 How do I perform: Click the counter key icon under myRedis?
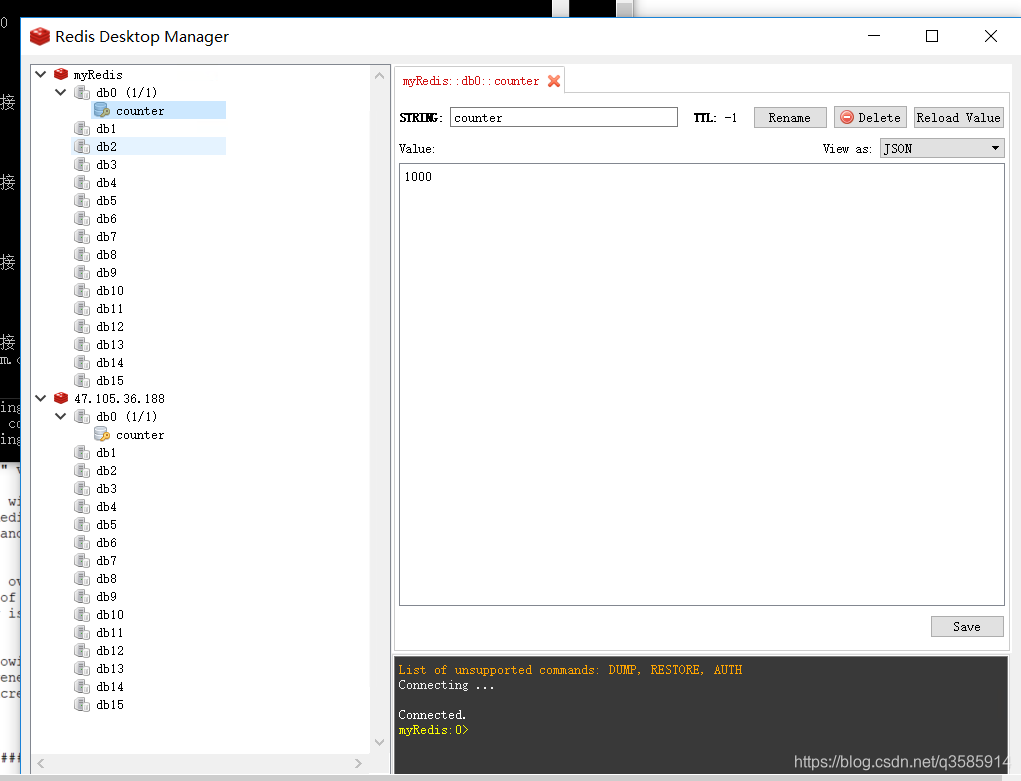102,110
